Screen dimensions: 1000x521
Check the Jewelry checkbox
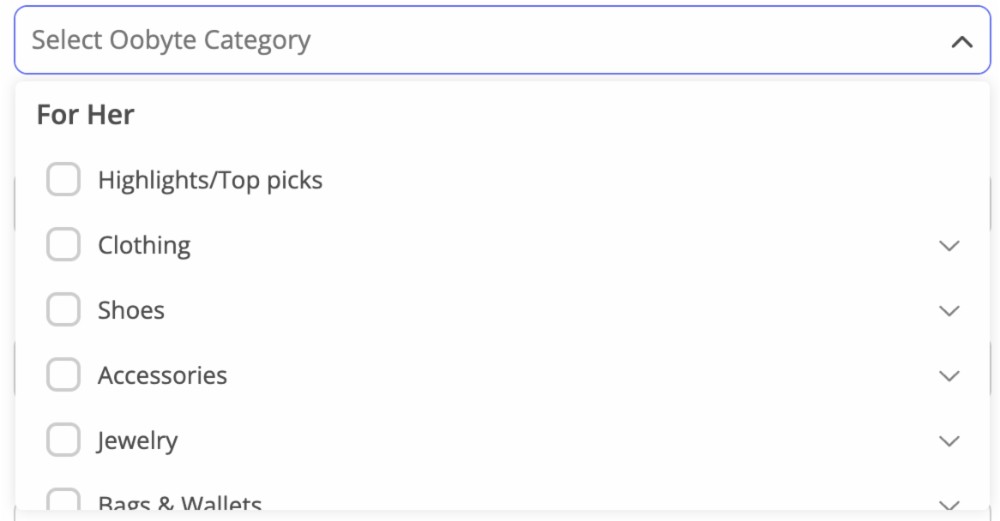[63, 440]
